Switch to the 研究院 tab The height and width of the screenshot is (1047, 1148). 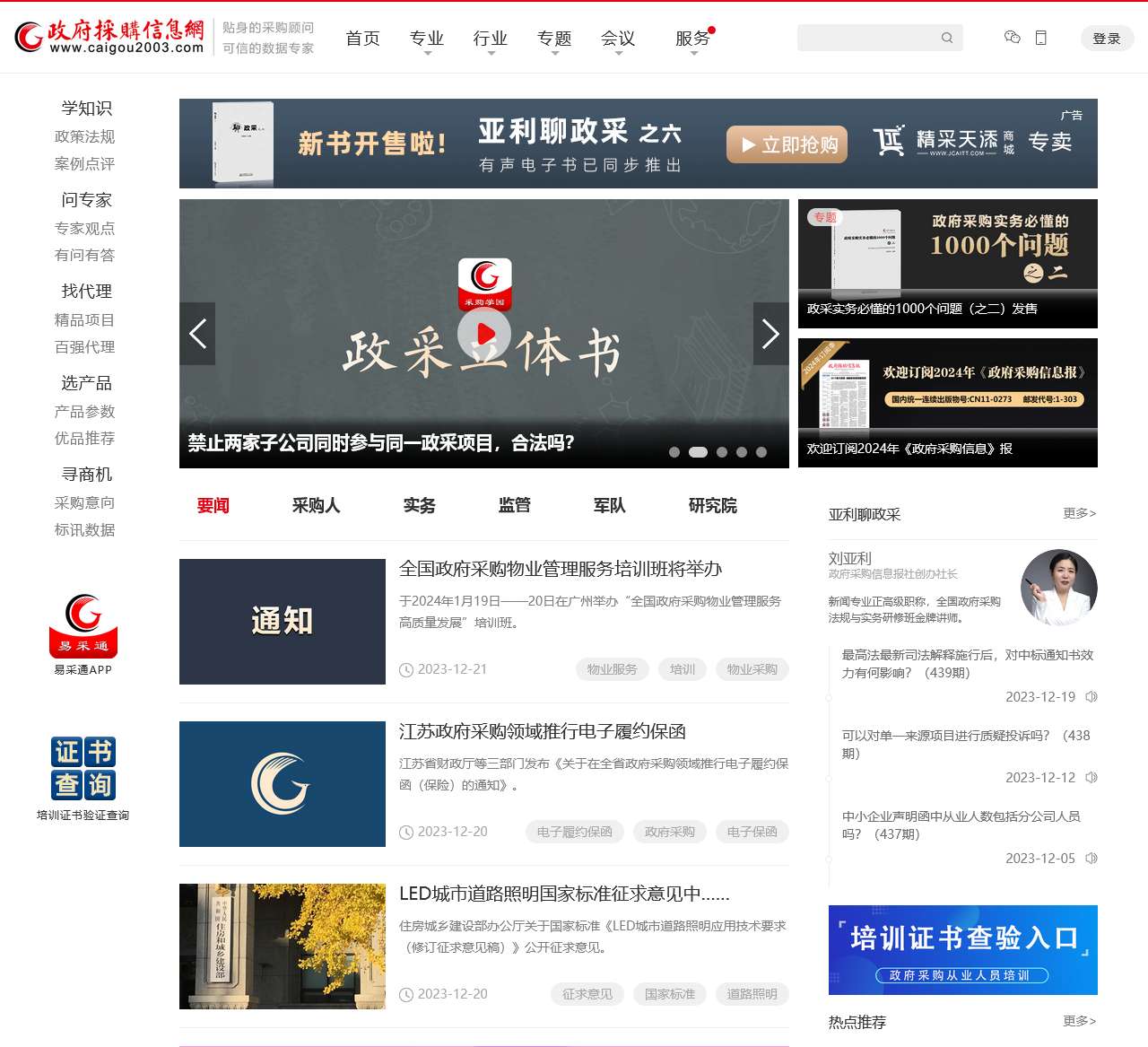click(x=713, y=506)
